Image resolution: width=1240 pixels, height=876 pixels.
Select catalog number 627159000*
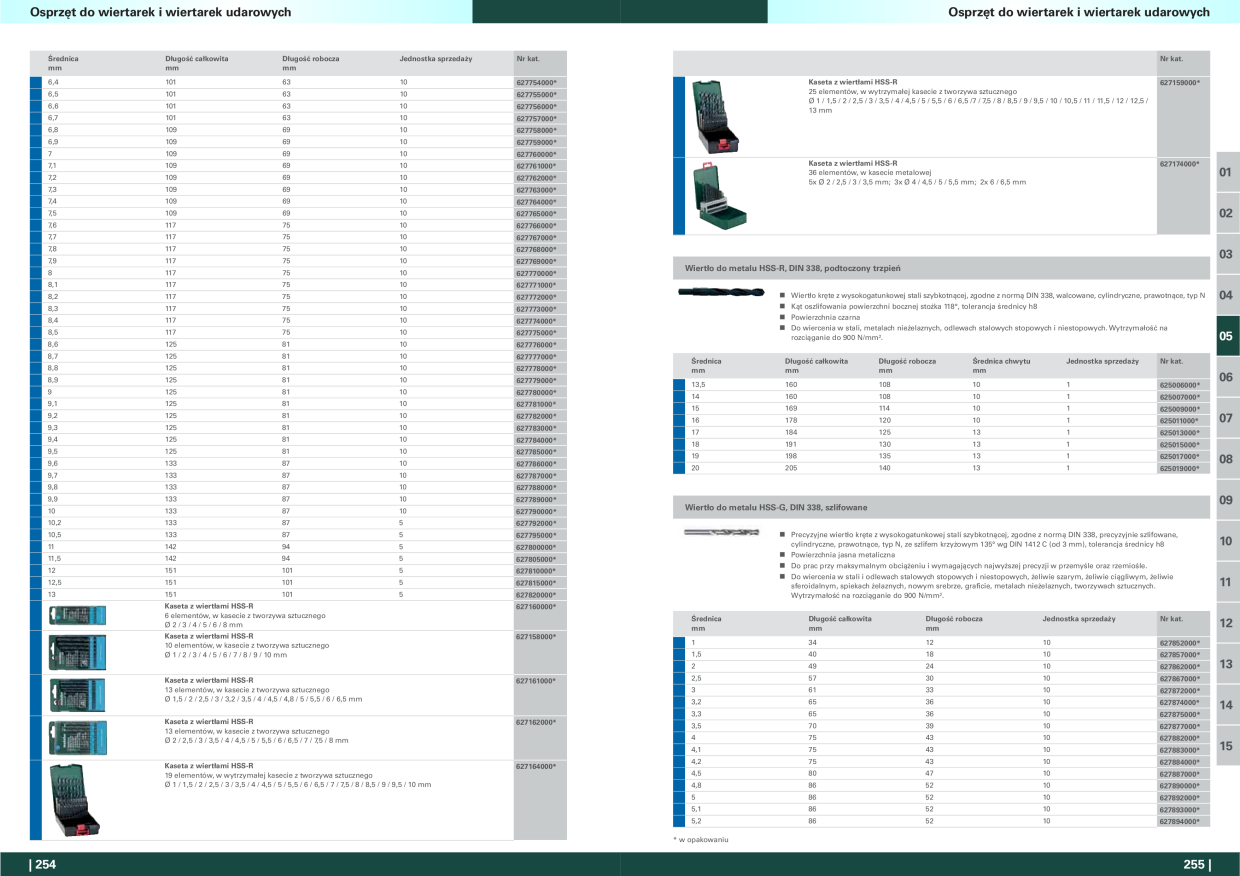[1179, 82]
